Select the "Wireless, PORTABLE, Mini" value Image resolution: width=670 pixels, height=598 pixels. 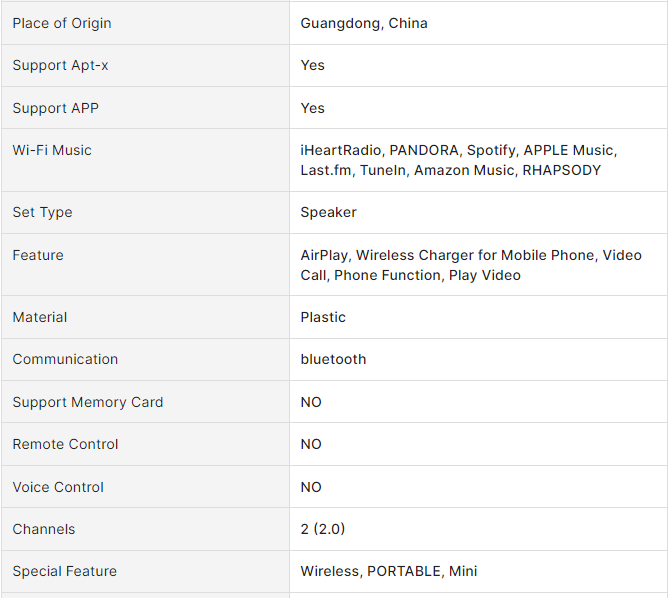pyautogui.click(x=388, y=571)
